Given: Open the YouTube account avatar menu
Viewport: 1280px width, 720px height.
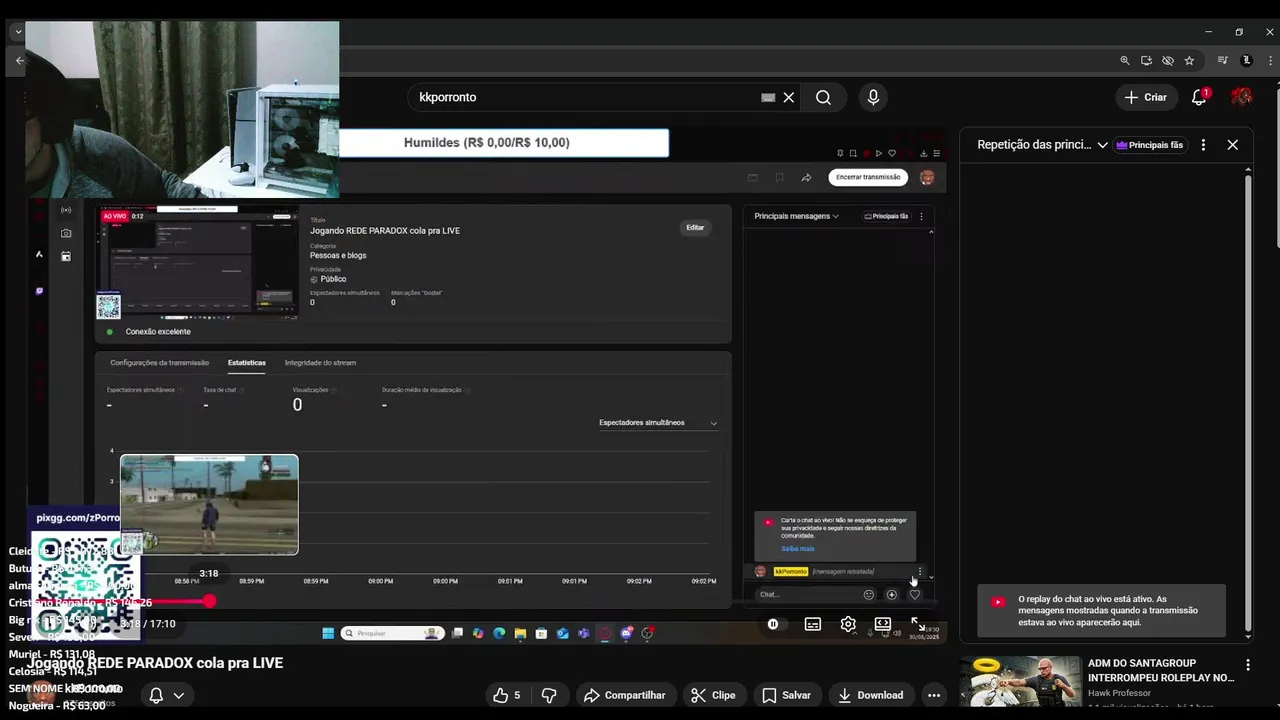Looking at the screenshot, I should 1242,97.
